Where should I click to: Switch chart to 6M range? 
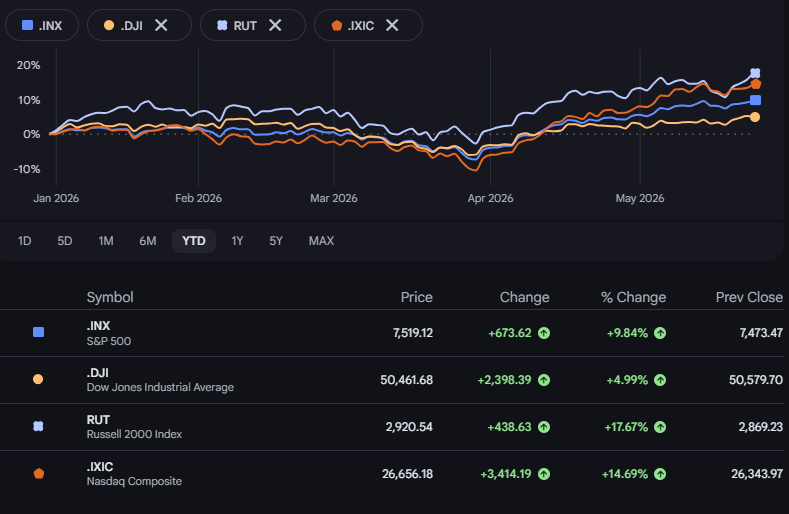(148, 241)
